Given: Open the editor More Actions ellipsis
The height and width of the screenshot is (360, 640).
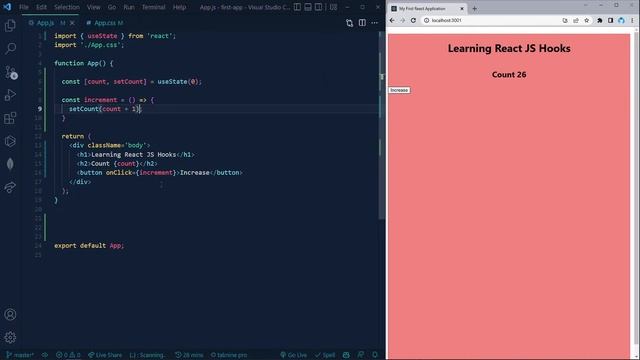Looking at the screenshot, I should click(x=375, y=23).
